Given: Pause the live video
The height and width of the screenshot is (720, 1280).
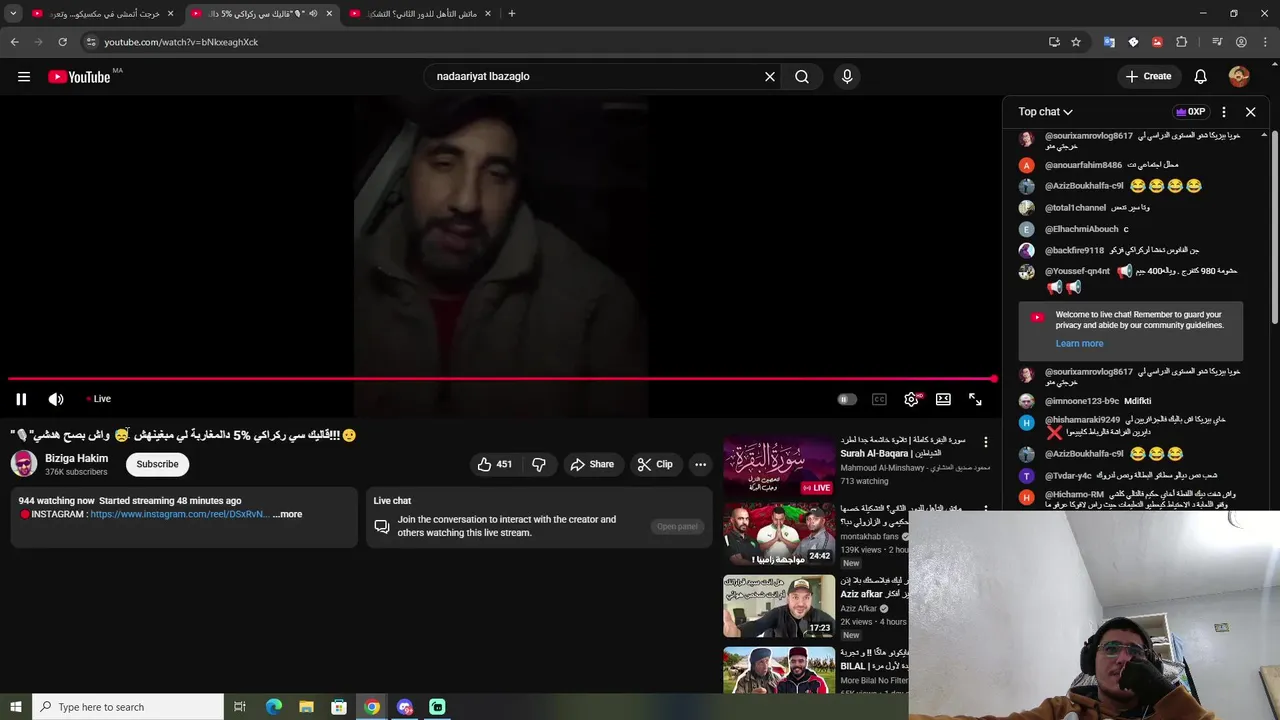Looking at the screenshot, I should click(x=21, y=399).
